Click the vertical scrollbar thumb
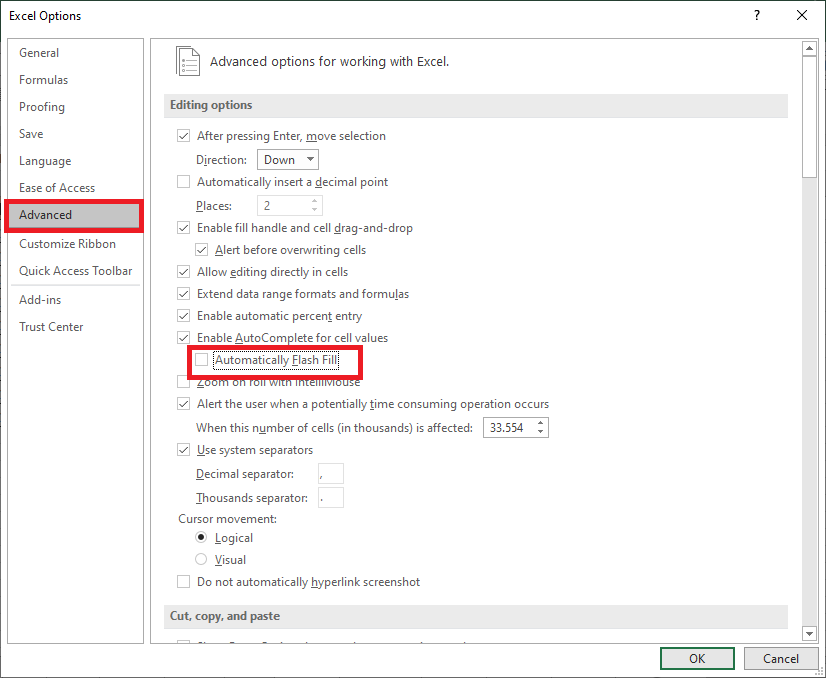The width and height of the screenshot is (826, 678). tap(809, 117)
